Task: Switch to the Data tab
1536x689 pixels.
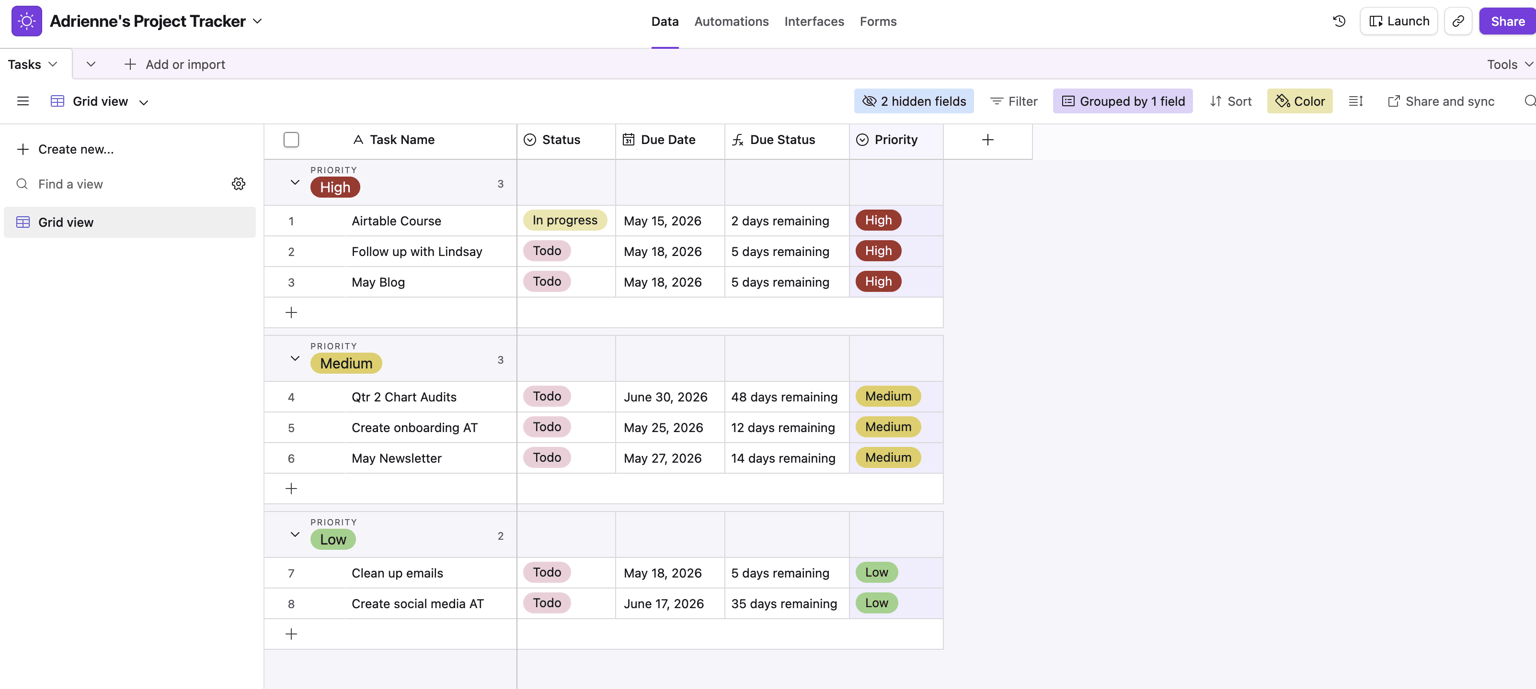Action: [665, 21]
